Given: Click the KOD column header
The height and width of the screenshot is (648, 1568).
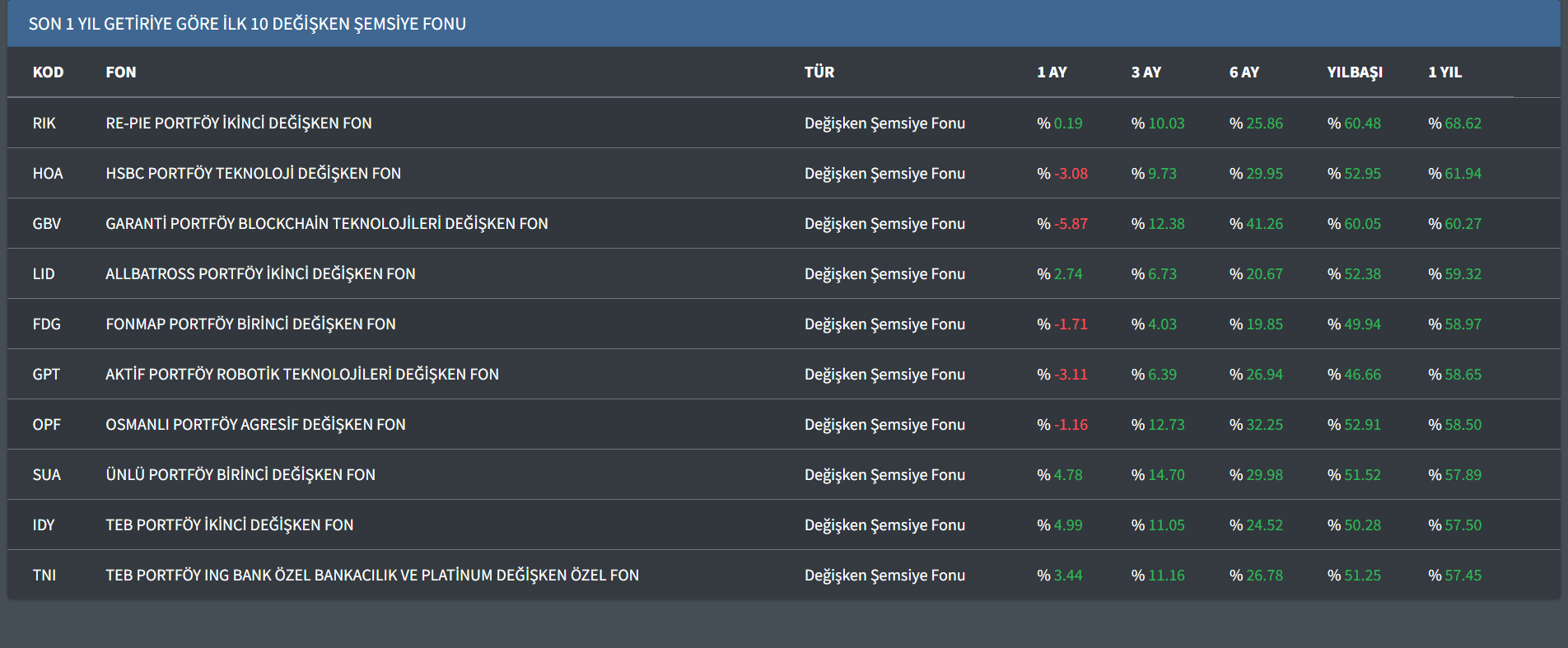Looking at the screenshot, I should (x=48, y=72).
